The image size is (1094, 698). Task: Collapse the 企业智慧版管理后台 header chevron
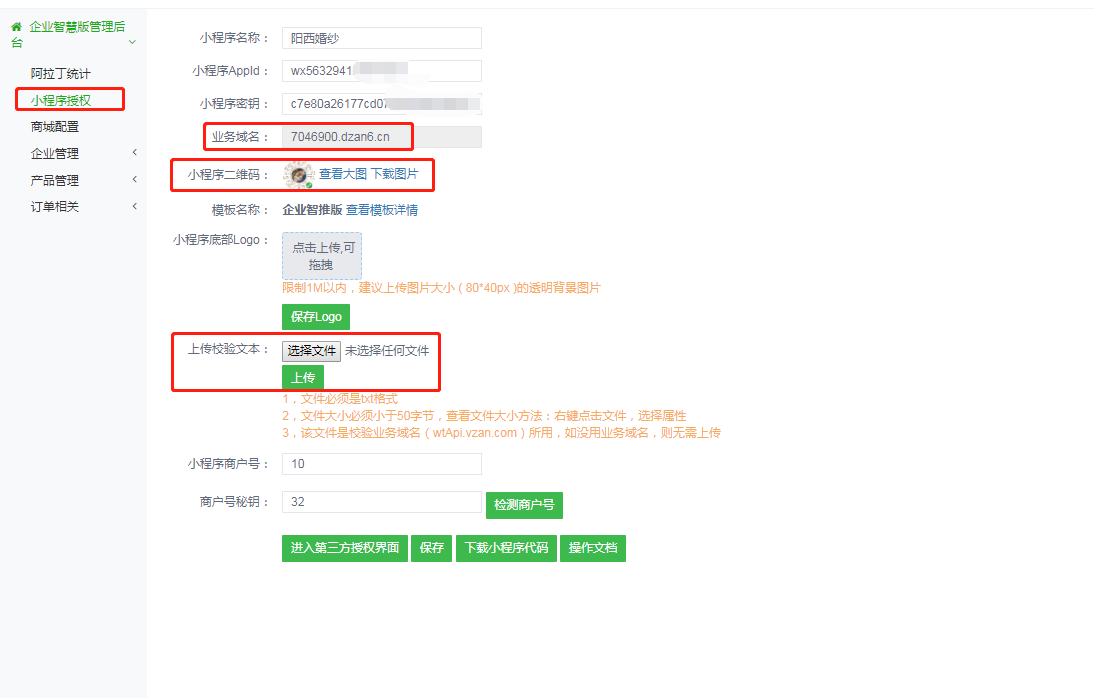(132, 42)
